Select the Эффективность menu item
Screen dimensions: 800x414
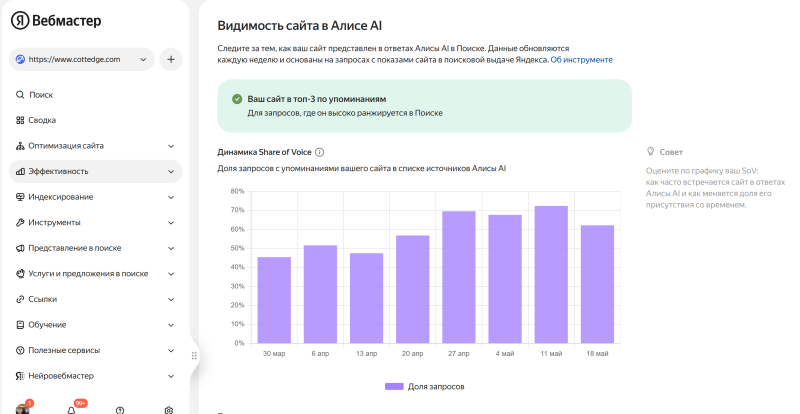click(95, 172)
